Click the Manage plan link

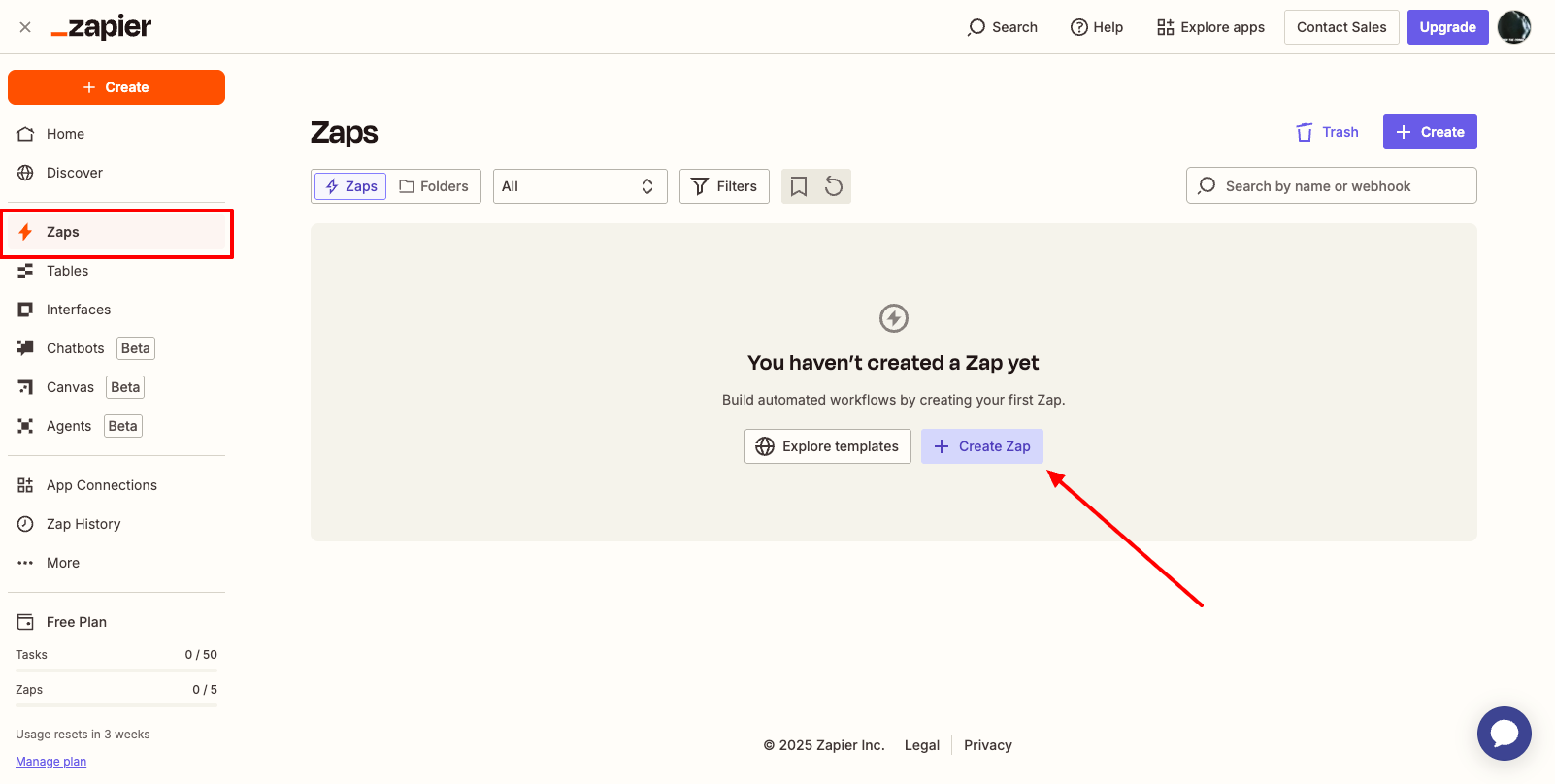(50, 762)
